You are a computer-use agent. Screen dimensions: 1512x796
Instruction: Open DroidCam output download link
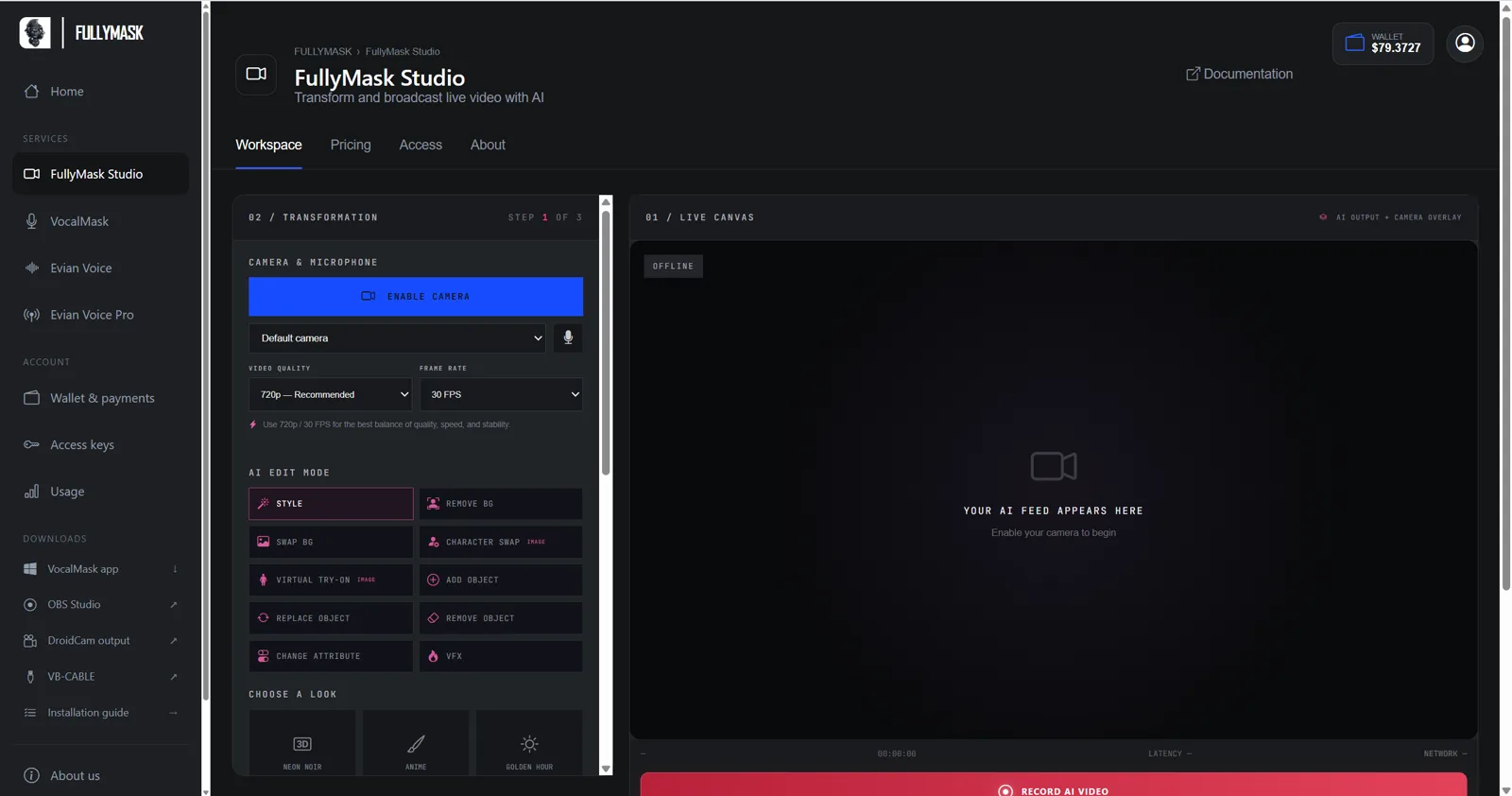101,641
